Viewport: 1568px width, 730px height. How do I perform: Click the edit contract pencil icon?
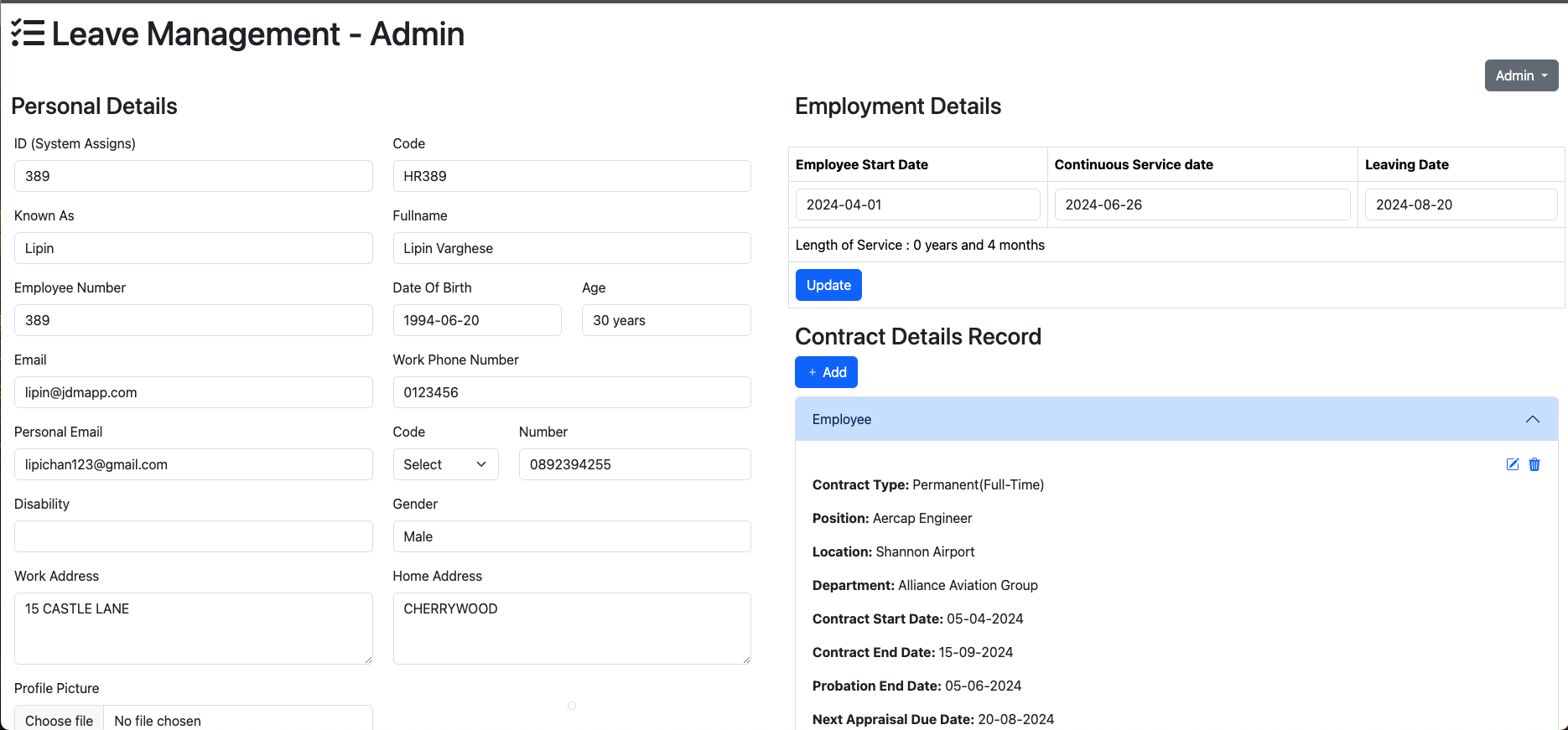pos(1513,464)
